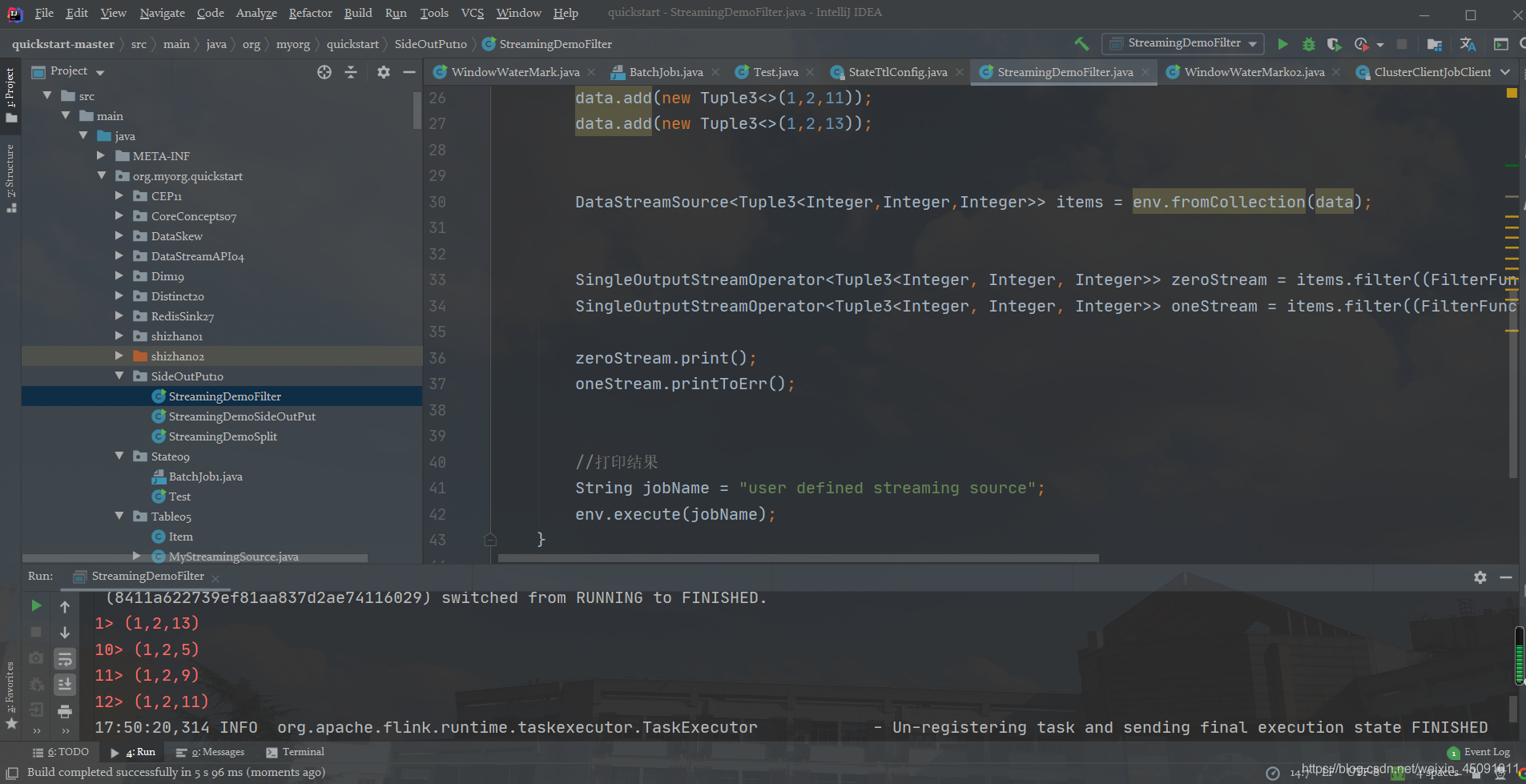
Task: Expand the RedisSink27 package
Action: point(119,316)
